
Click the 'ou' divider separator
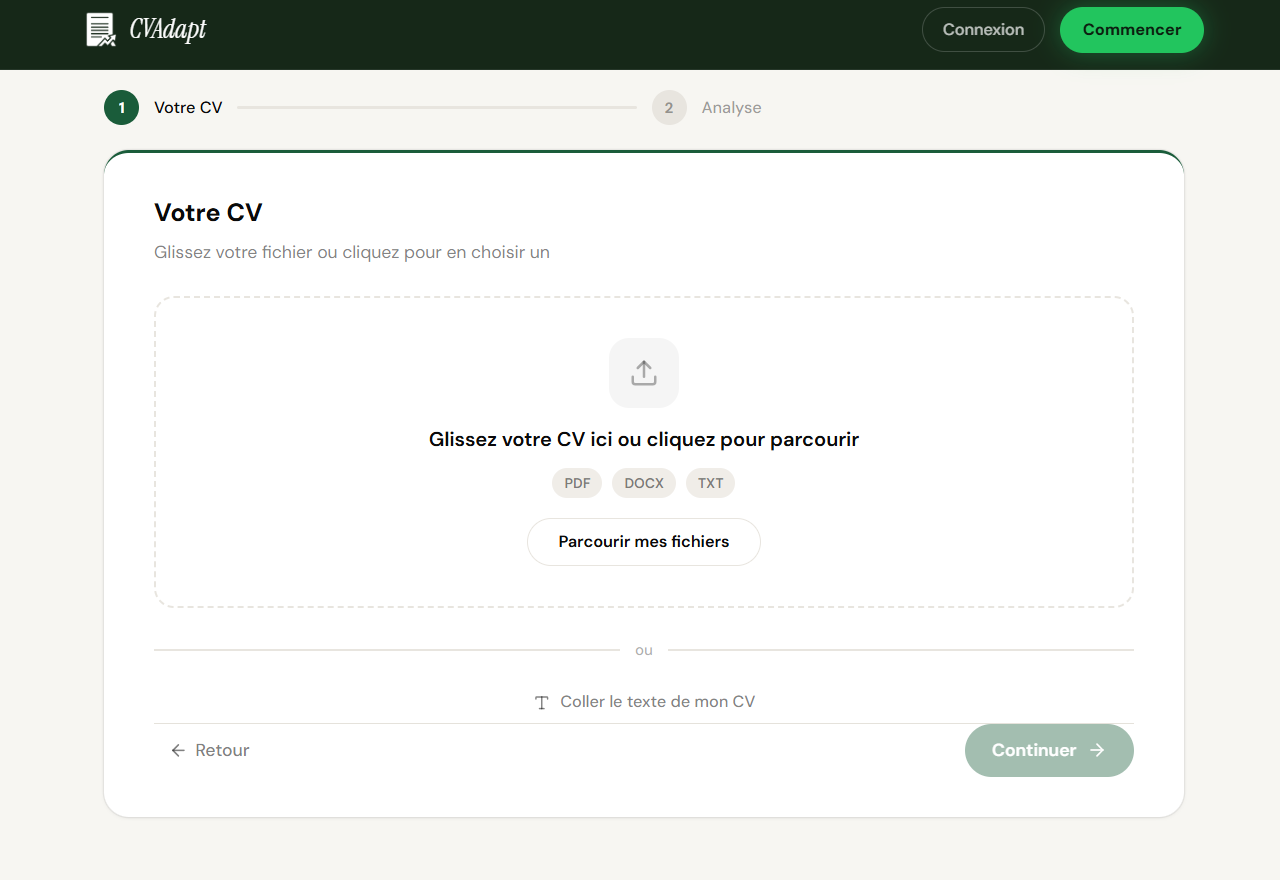(x=644, y=649)
